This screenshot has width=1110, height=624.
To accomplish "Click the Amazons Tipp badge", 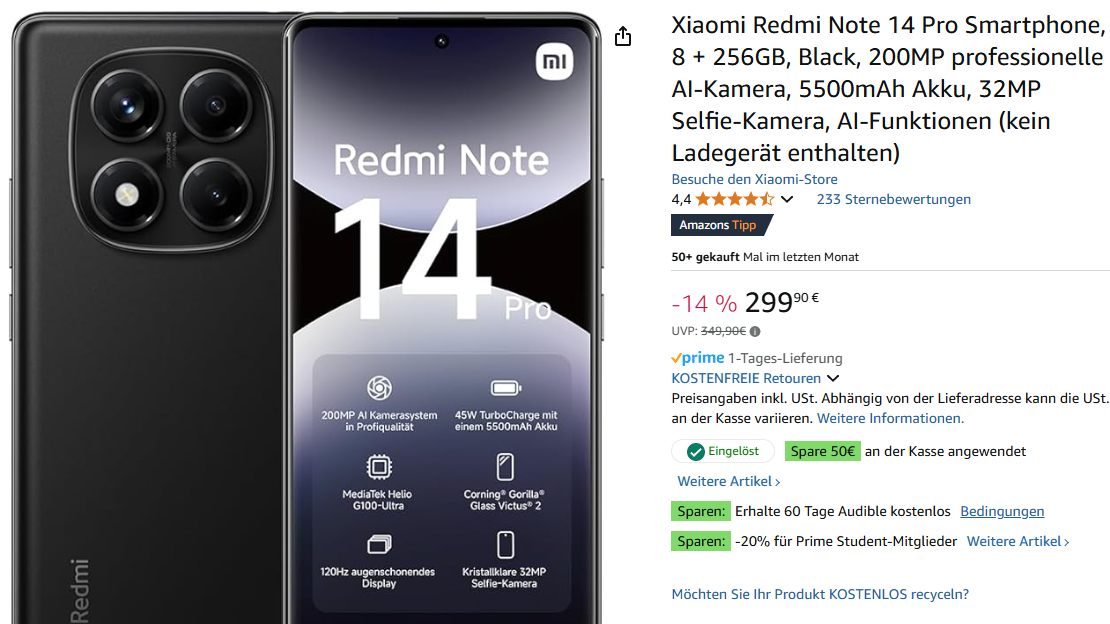I will (721, 225).
